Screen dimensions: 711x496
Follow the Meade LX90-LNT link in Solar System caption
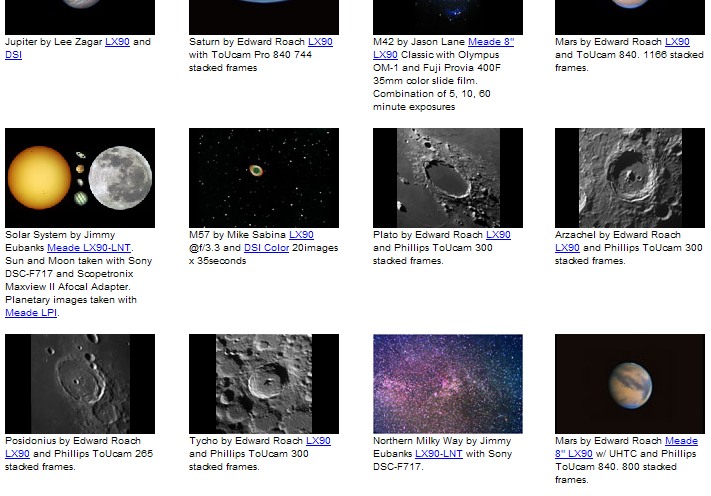[89, 248]
